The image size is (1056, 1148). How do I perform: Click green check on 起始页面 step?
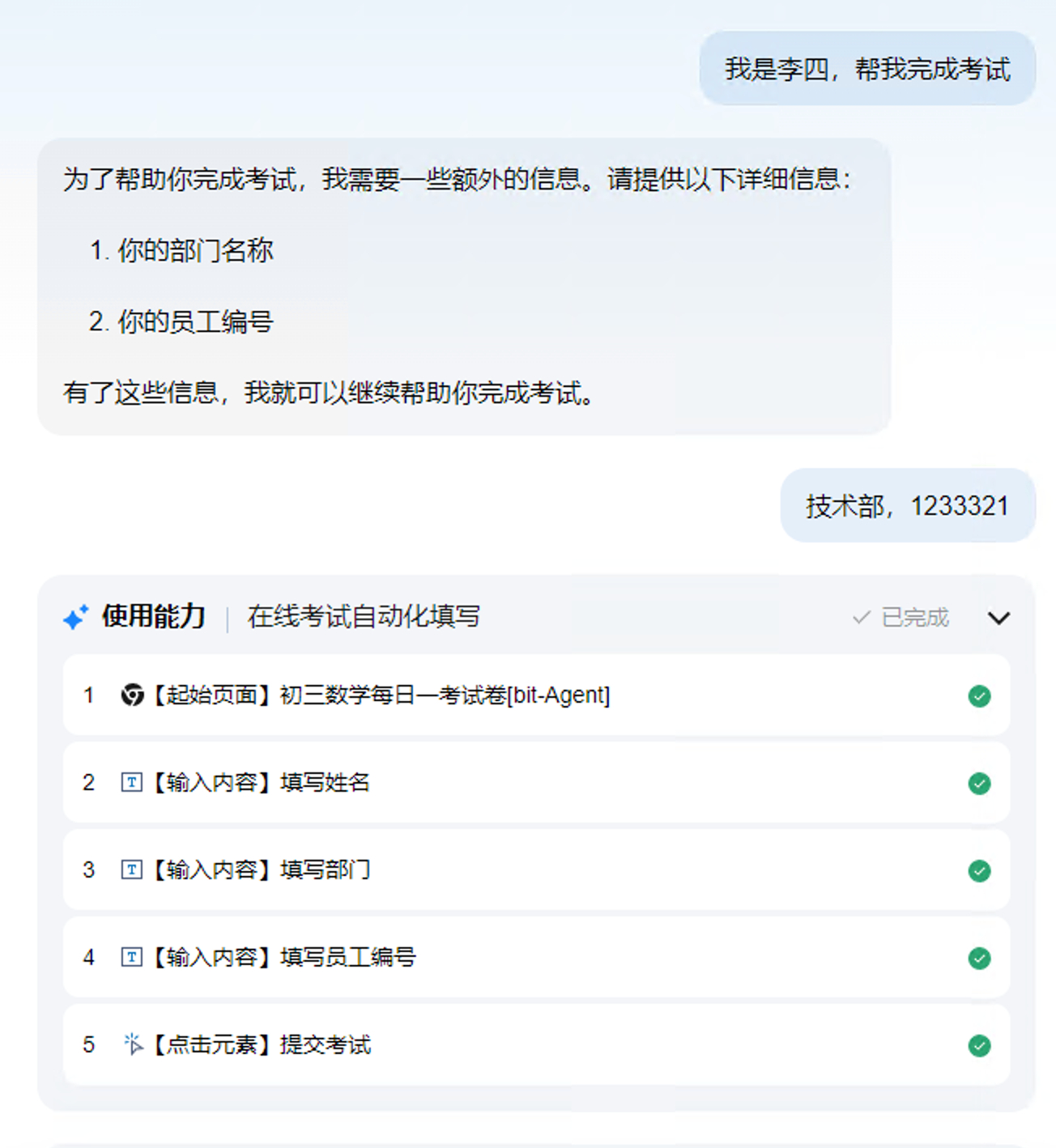coord(979,696)
